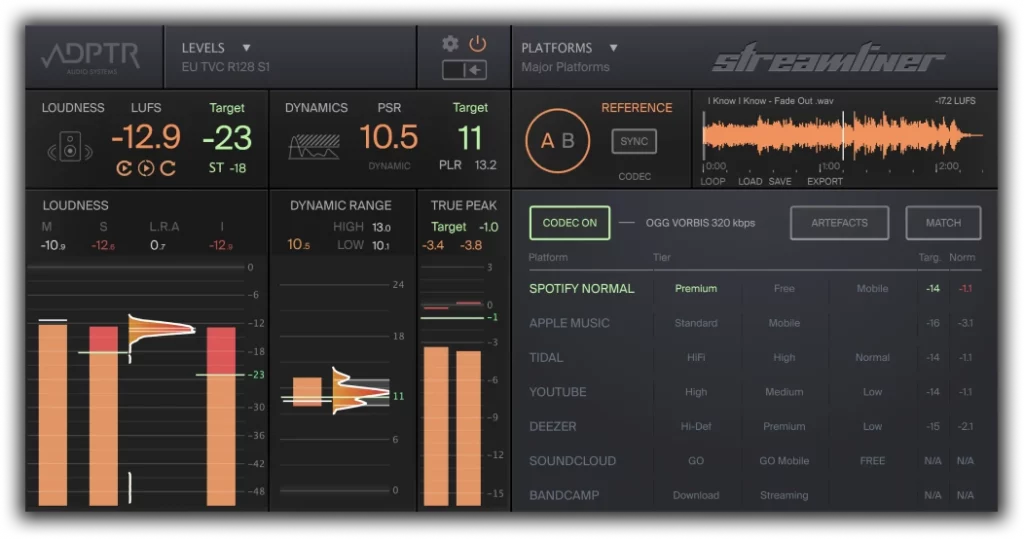Click the open-circle reset-and-play loudness icon
Screen dimensions: 1024x539
(124, 169)
